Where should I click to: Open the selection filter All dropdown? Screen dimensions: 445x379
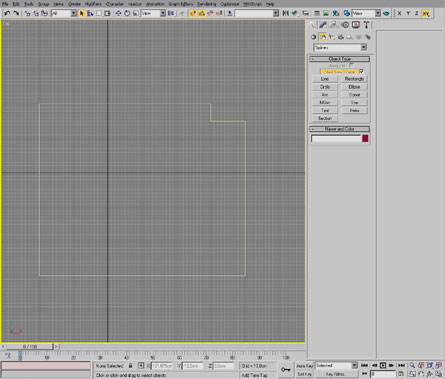point(64,13)
